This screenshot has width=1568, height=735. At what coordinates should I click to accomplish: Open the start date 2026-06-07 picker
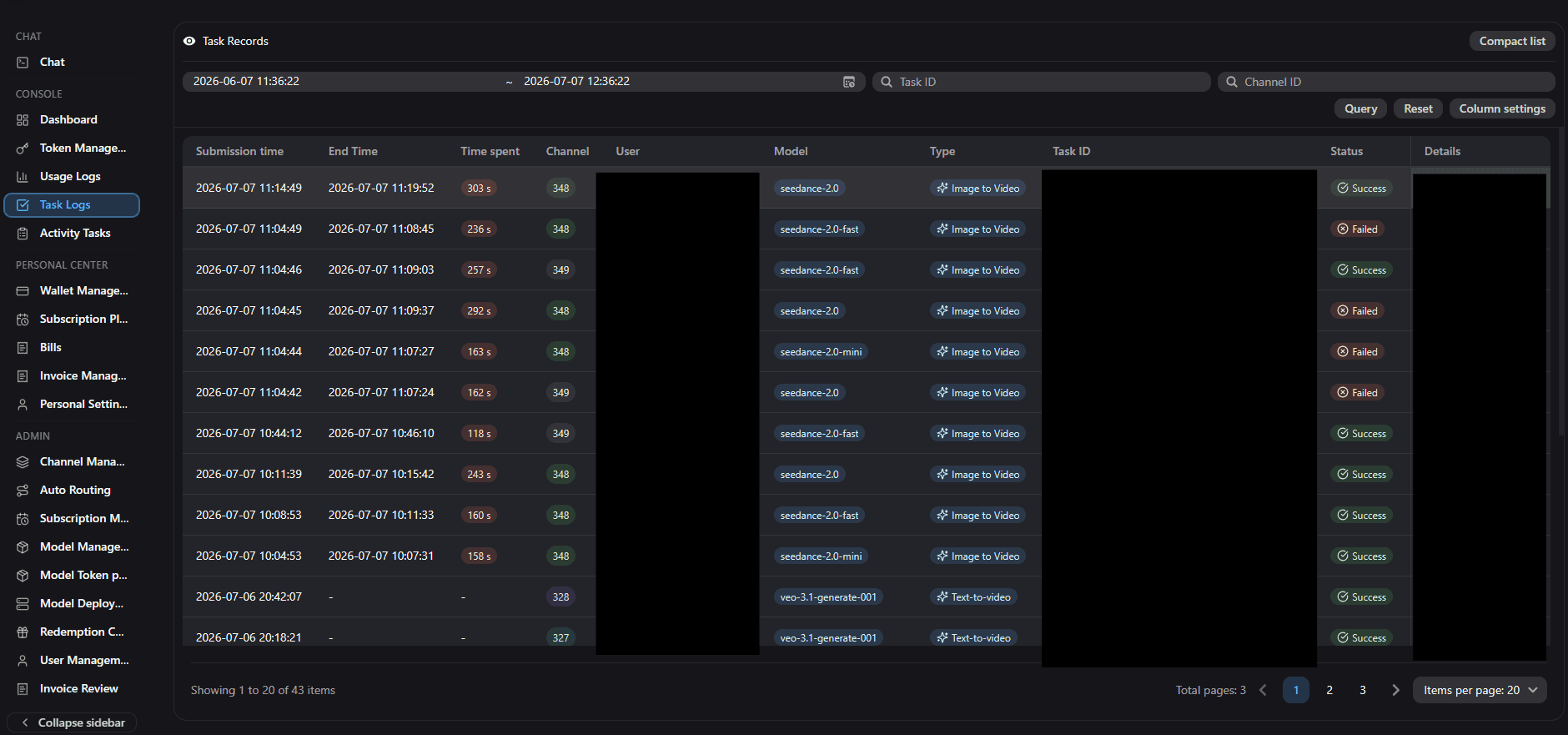coord(246,82)
